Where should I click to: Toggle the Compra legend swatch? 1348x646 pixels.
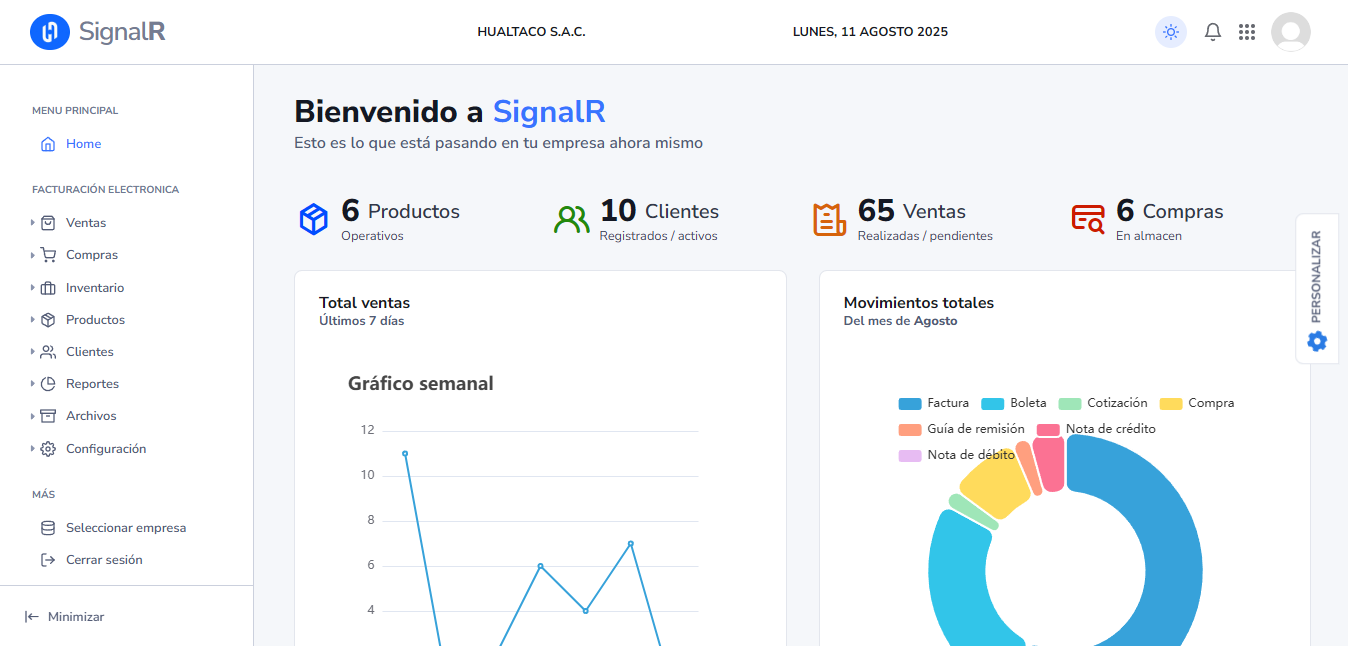[x=1171, y=404]
